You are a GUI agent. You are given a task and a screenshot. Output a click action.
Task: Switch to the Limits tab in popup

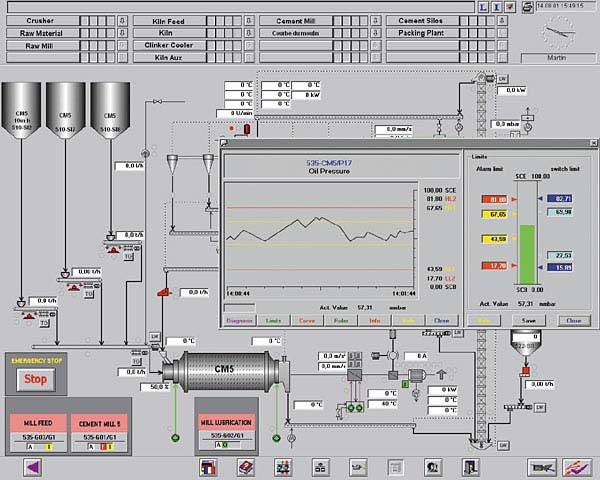[x=272, y=321]
